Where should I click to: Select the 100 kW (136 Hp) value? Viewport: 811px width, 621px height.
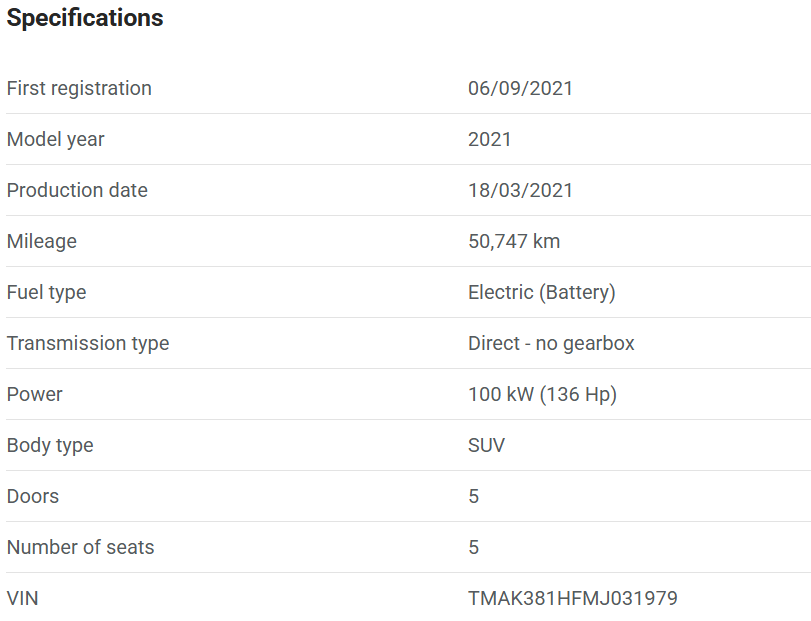click(x=542, y=394)
